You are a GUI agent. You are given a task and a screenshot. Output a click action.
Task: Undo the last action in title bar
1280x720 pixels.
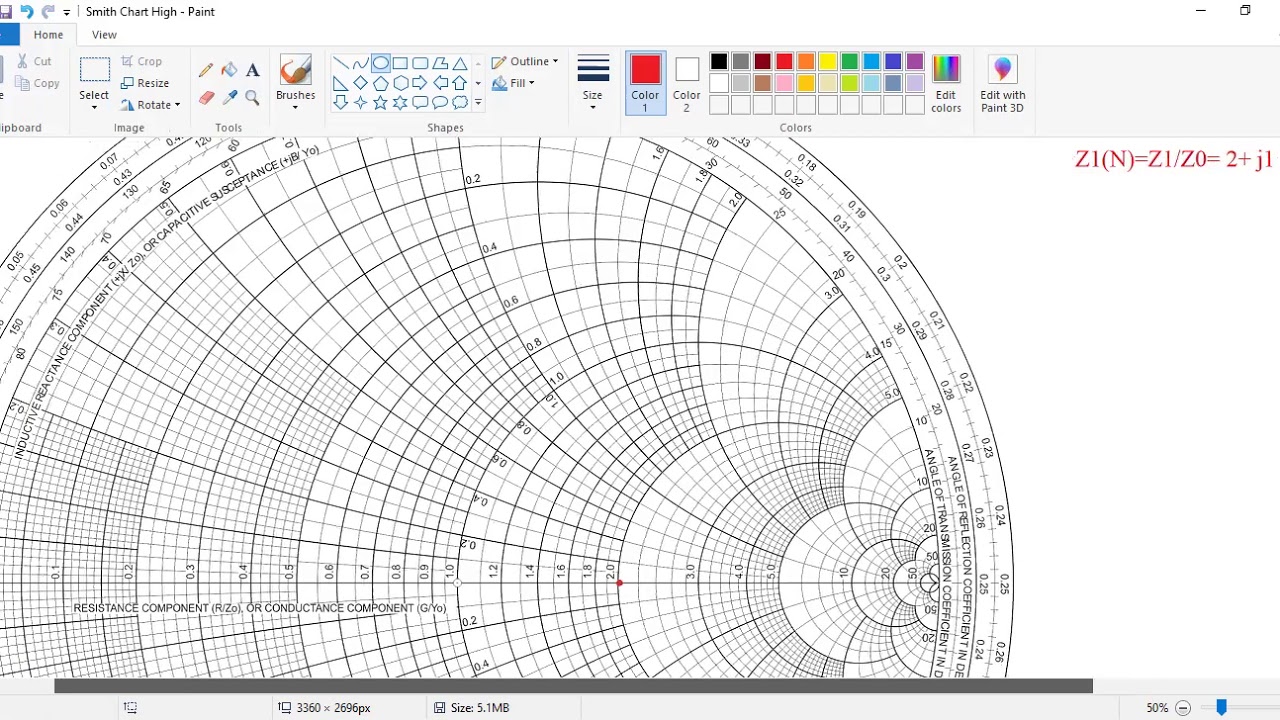coord(27,12)
